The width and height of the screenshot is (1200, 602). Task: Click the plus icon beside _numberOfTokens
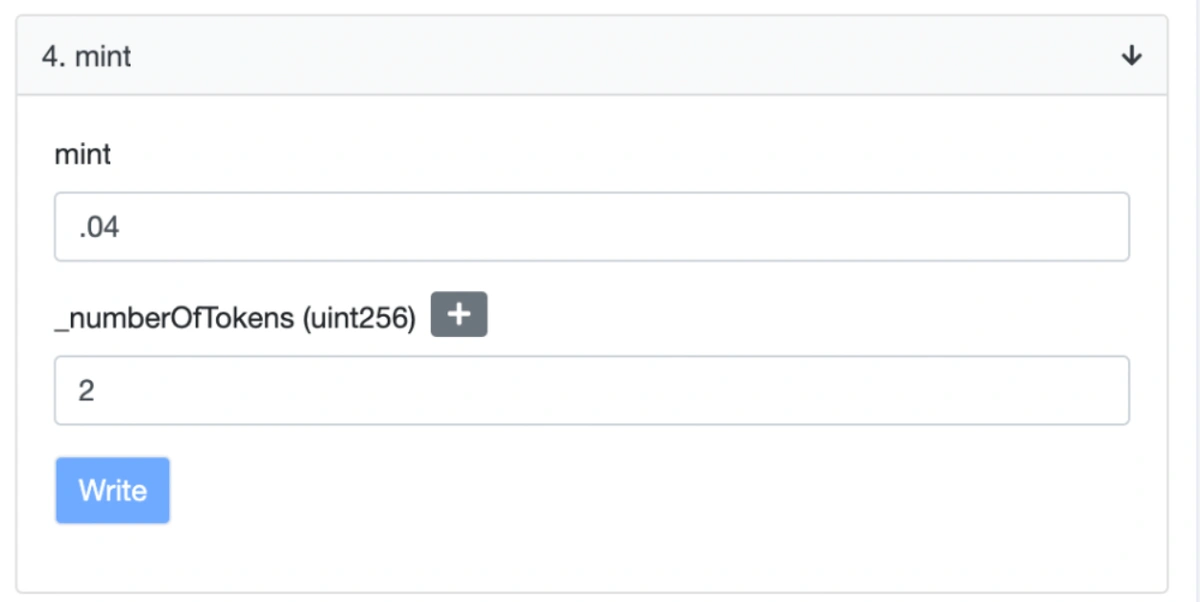(459, 315)
